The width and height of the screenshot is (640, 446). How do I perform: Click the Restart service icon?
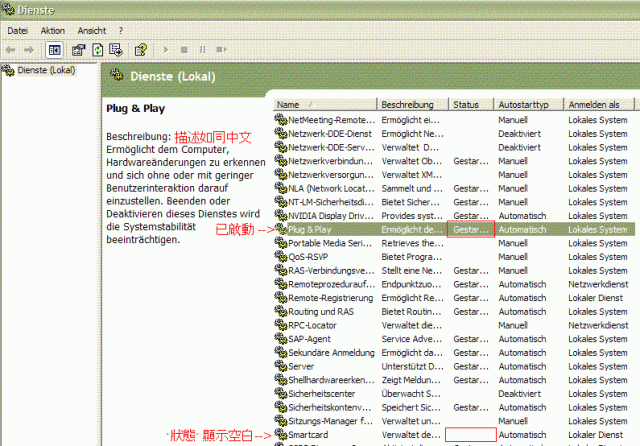point(221,50)
